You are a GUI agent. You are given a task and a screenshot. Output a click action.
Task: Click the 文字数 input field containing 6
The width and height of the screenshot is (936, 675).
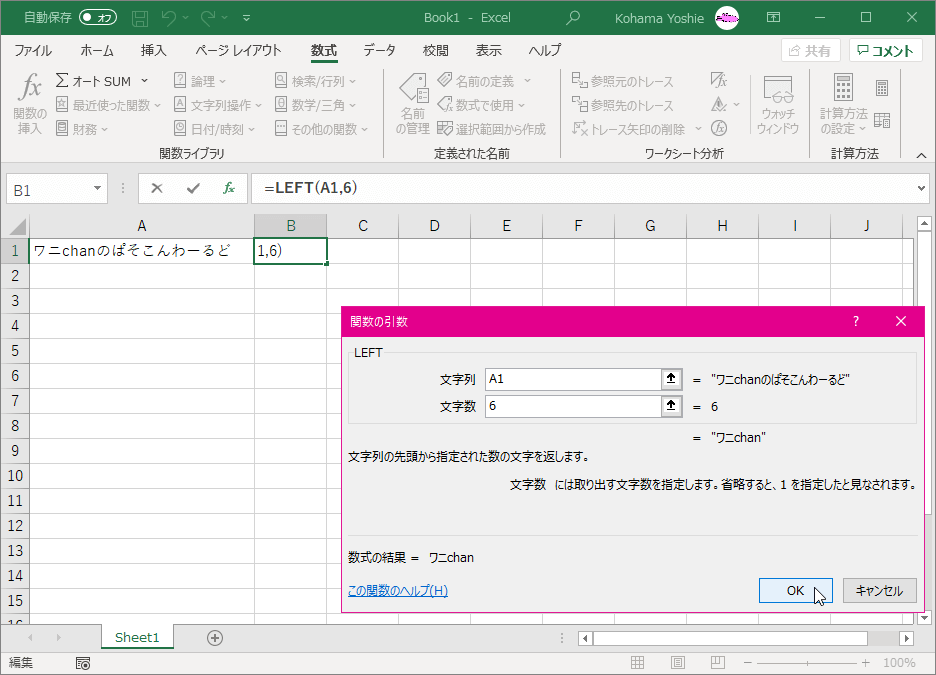point(570,406)
